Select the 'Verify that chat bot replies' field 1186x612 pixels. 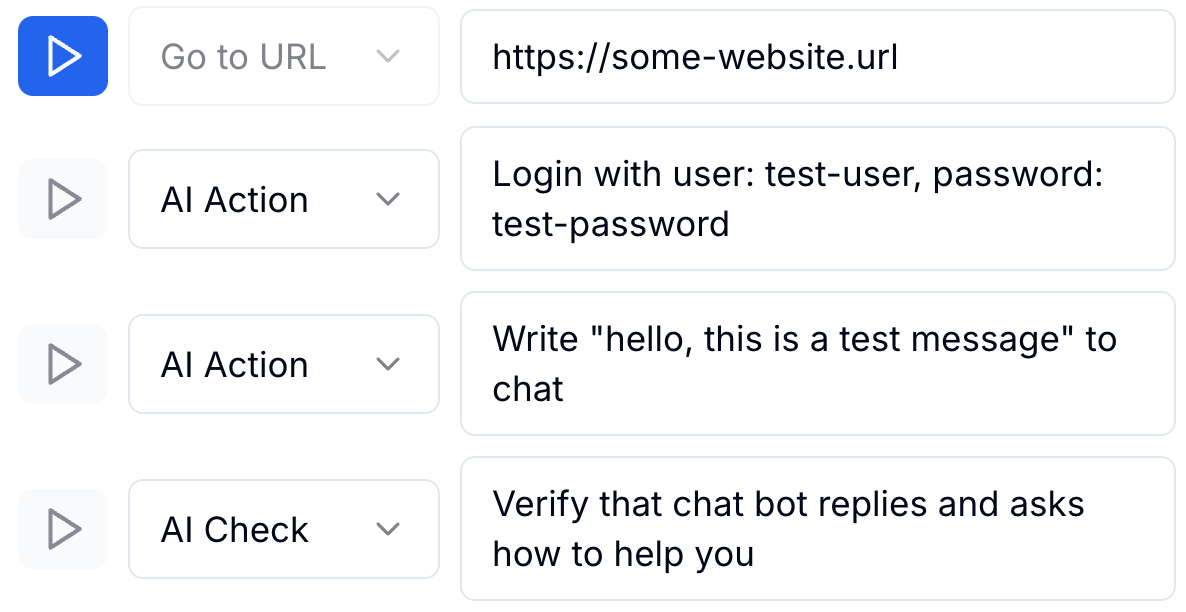[817, 529]
